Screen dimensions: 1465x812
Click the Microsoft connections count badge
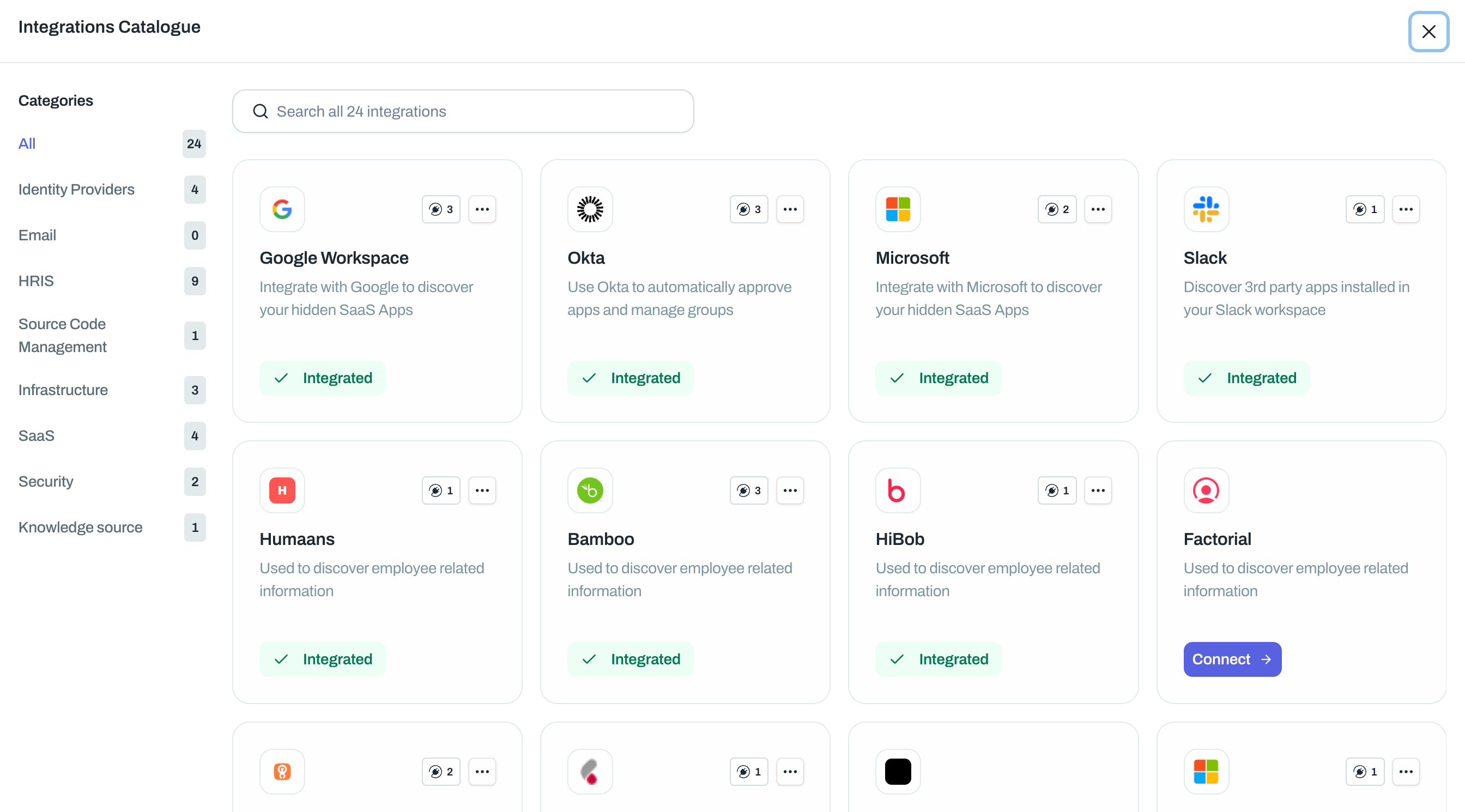(1057, 209)
